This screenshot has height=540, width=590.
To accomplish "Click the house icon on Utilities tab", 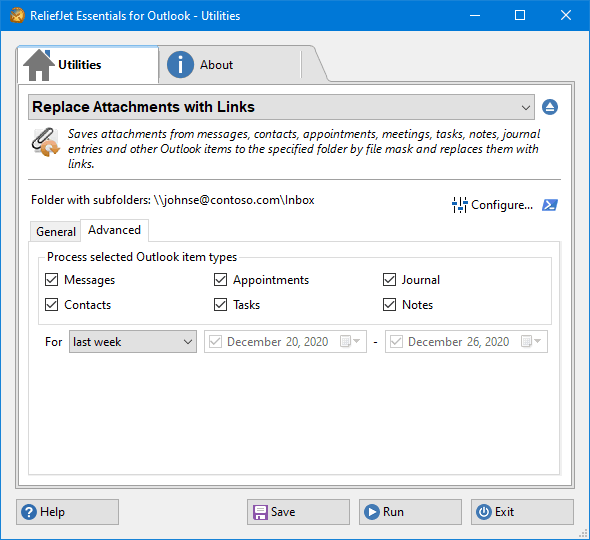I will (x=39, y=65).
